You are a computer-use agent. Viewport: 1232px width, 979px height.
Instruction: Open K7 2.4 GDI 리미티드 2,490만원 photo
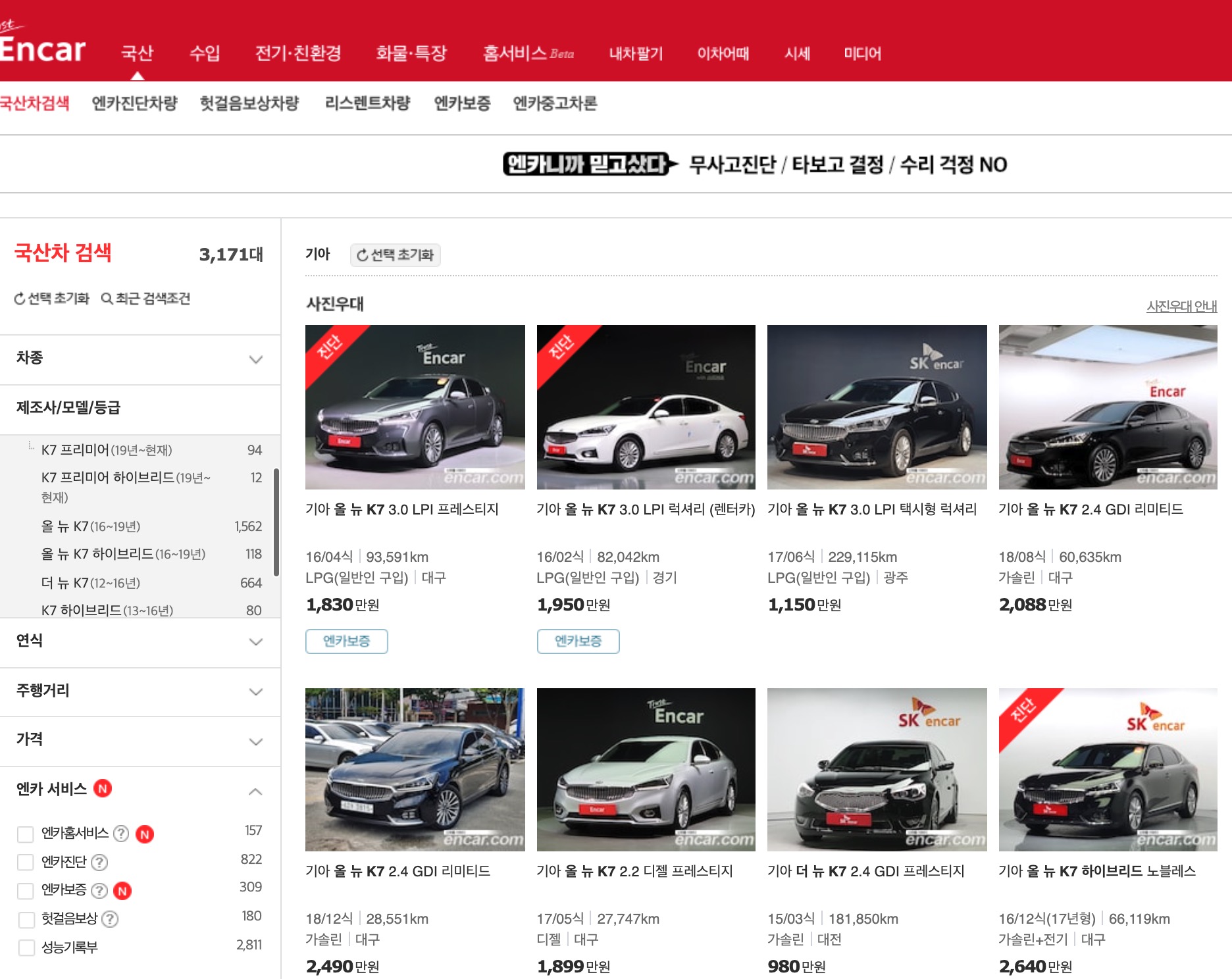tap(415, 770)
